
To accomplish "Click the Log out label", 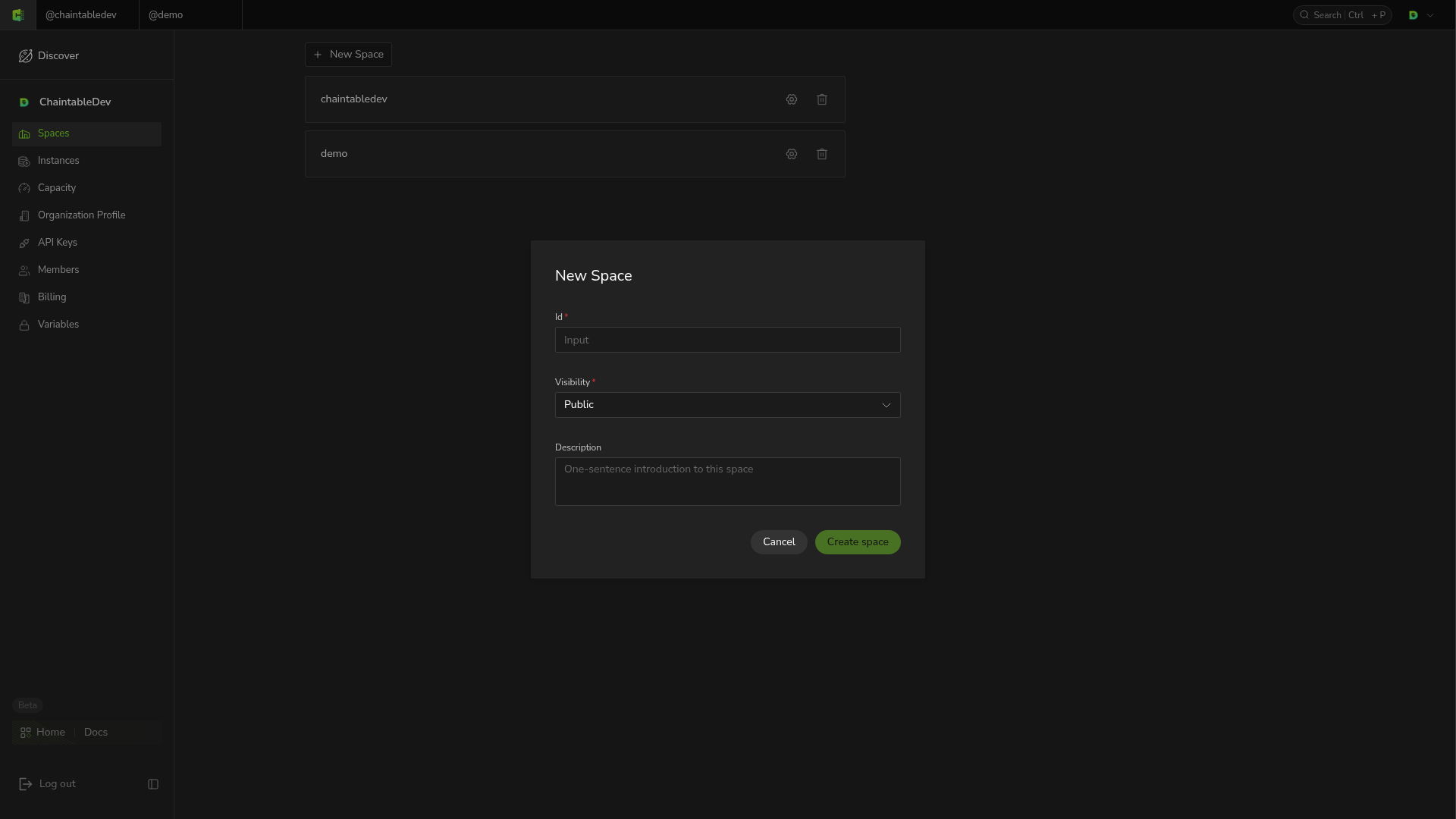I will click(58, 784).
